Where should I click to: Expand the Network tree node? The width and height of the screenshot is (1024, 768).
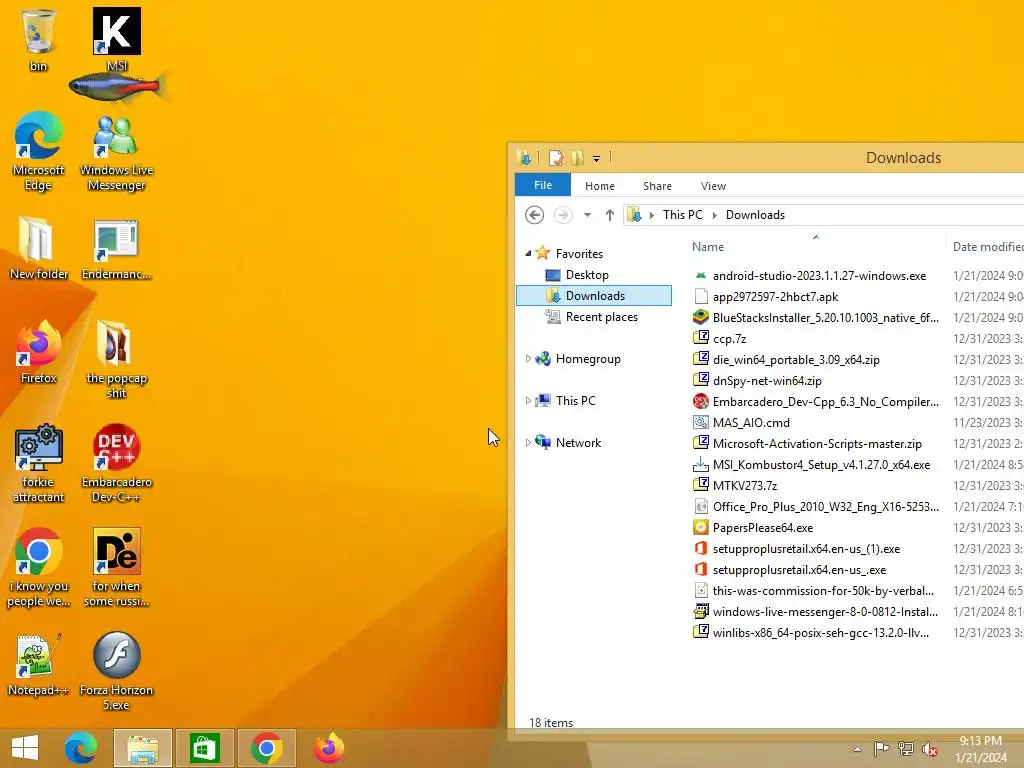click(x=528, y=442)
